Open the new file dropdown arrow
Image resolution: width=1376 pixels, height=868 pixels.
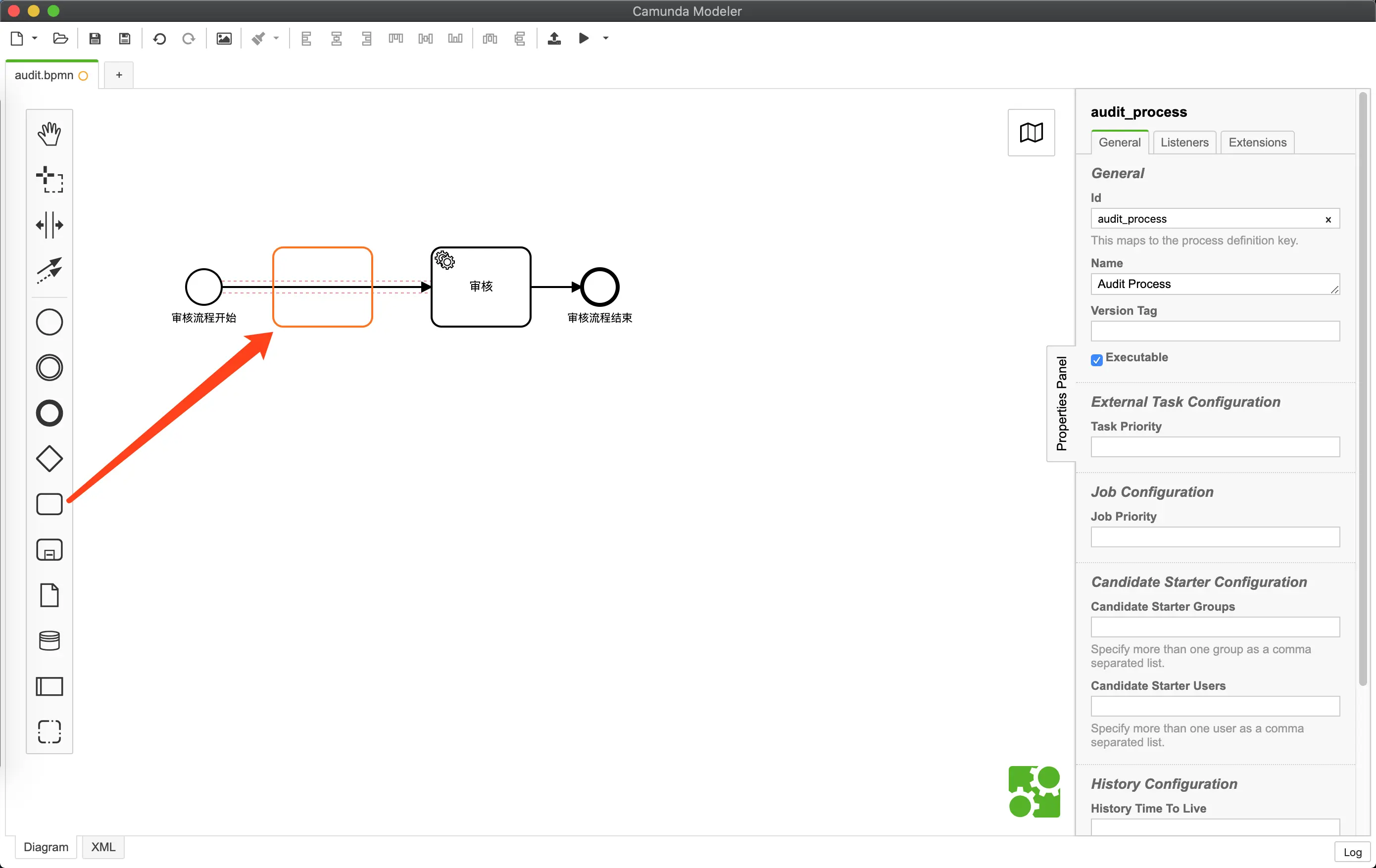point(35,38)
